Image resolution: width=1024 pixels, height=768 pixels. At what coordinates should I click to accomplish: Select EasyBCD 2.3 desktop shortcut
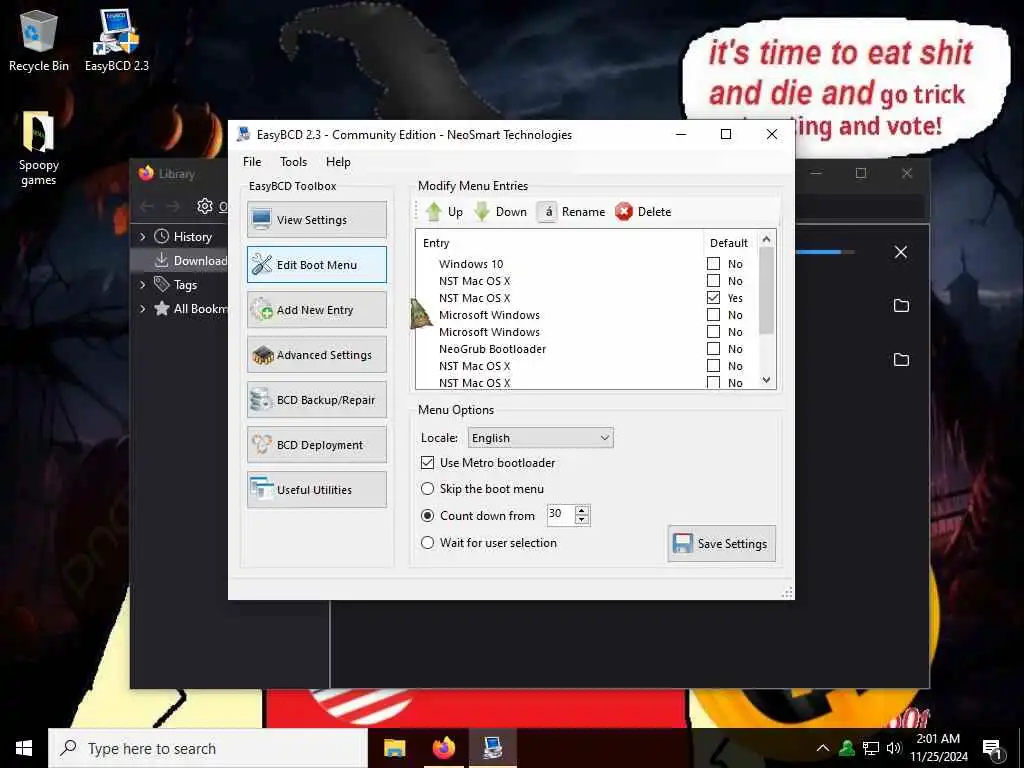(x=117, y=40)
